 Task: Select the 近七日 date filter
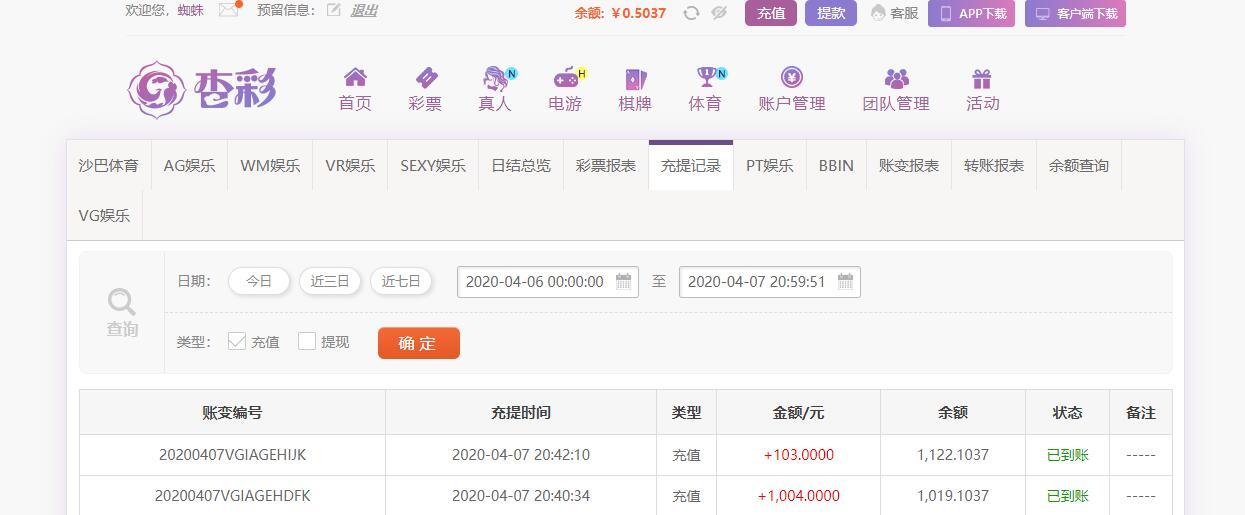tap(401, 281)
